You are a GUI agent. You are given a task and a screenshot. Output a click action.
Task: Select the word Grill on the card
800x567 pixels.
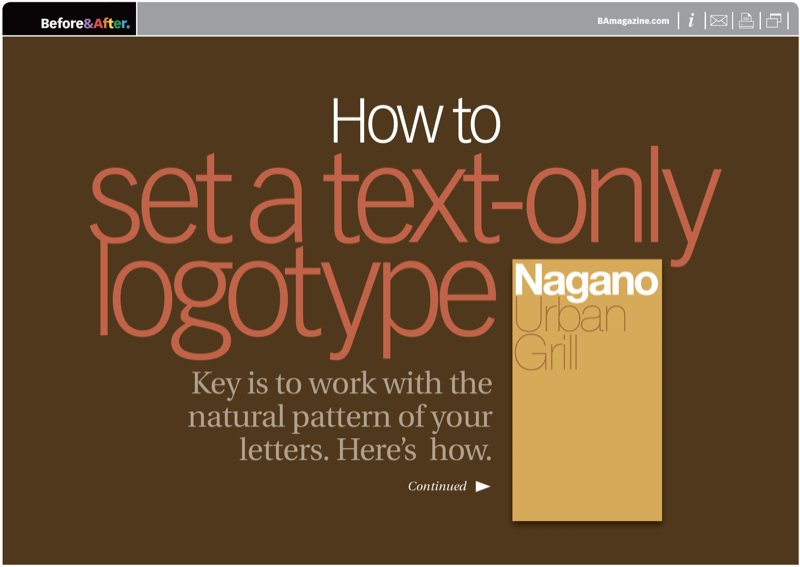[547, 353]
